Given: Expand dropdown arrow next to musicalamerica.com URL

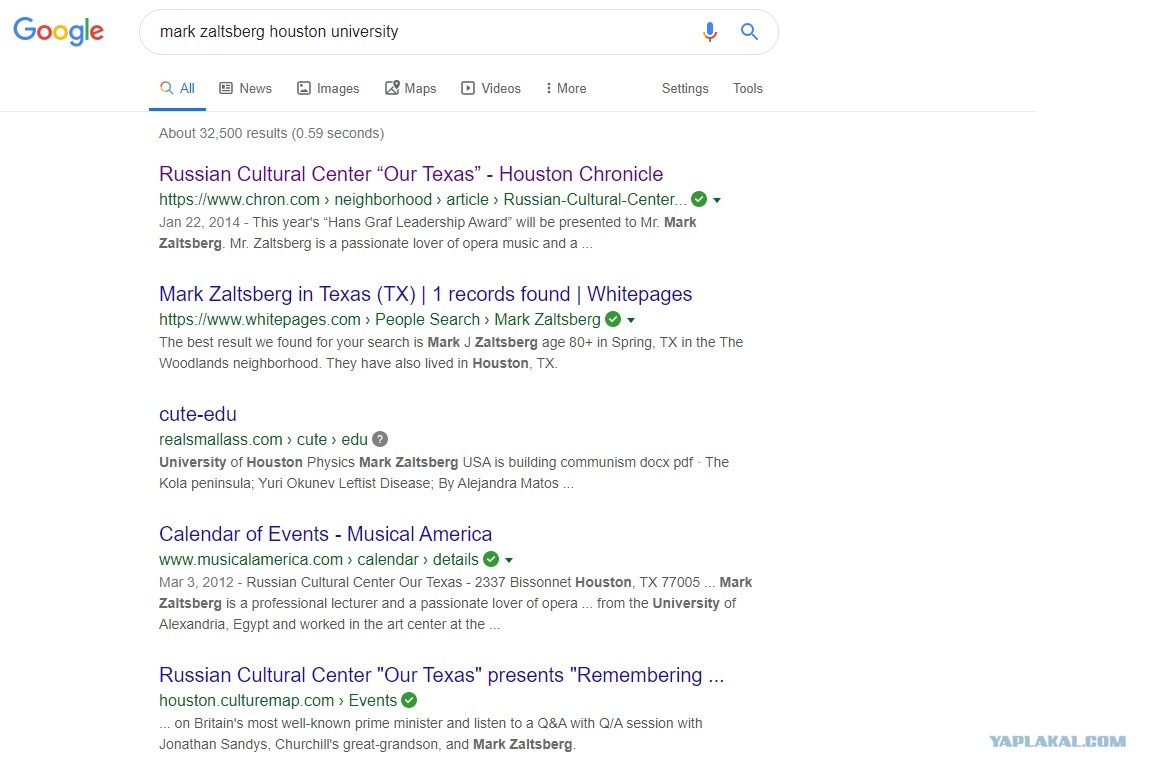Looking at the screenshot, I should pyautogui.click(x=509, y=559).
